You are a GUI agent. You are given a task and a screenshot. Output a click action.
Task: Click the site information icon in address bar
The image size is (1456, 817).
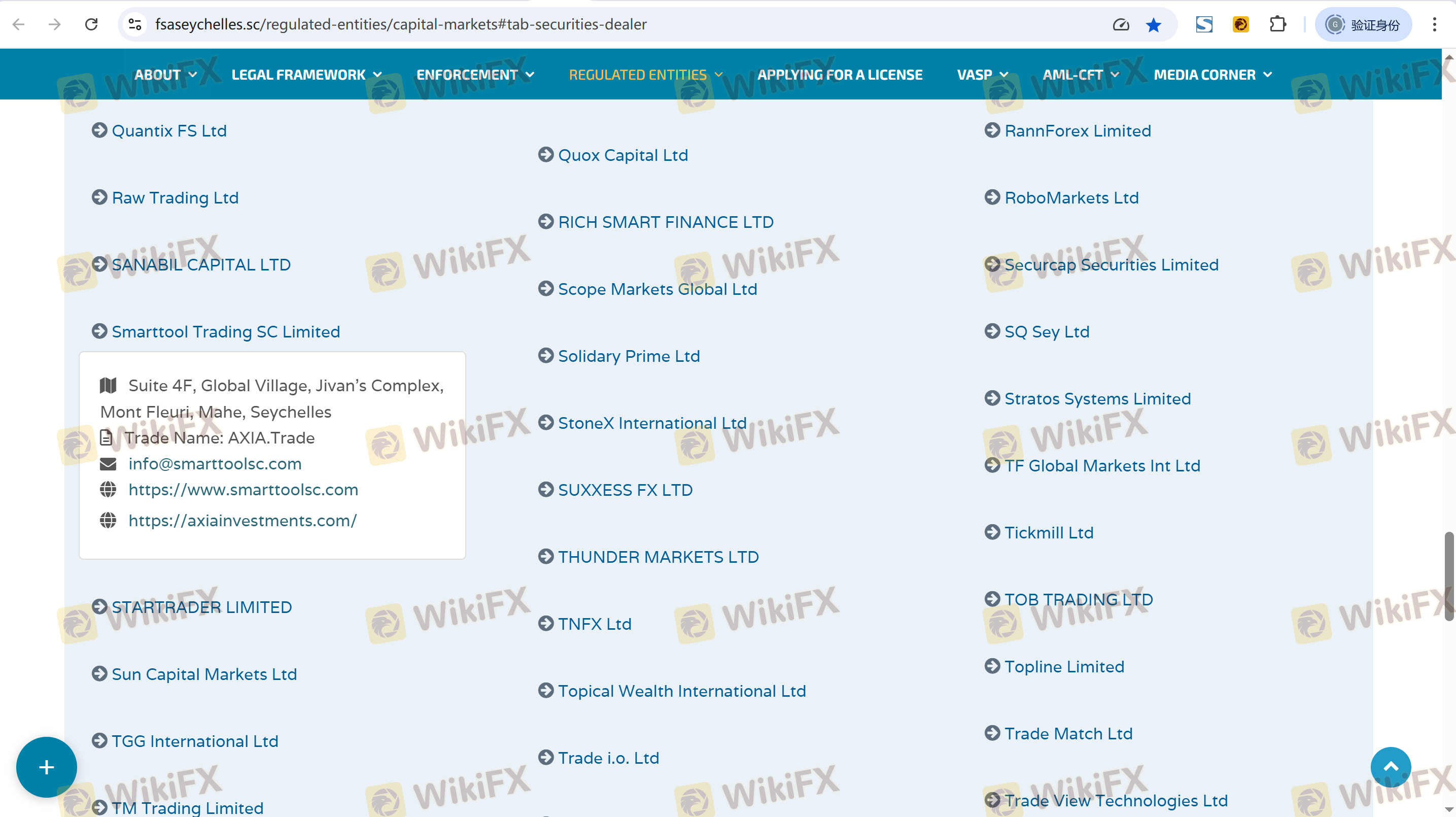134,24
